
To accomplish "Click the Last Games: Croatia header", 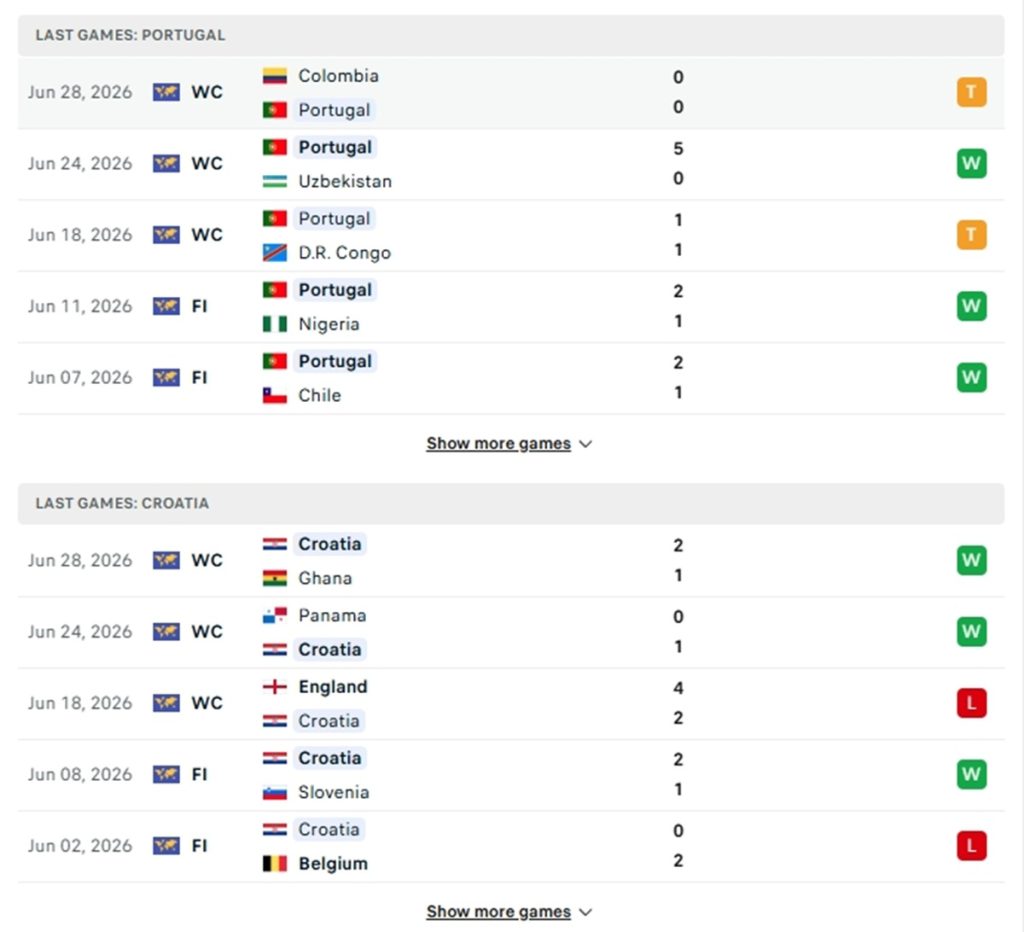I will point(511,504).
